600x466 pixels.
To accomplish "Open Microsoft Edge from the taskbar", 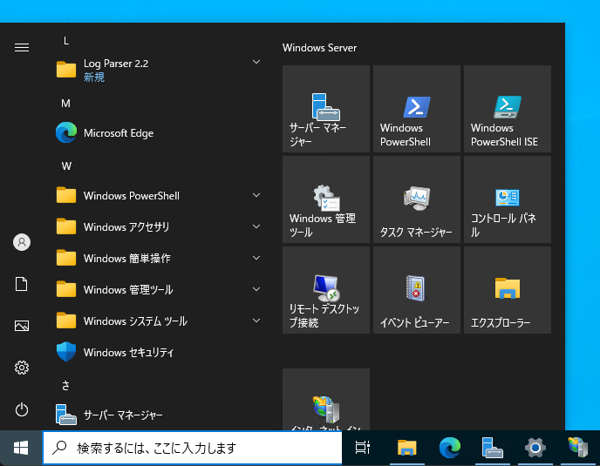I will point(450,447).
